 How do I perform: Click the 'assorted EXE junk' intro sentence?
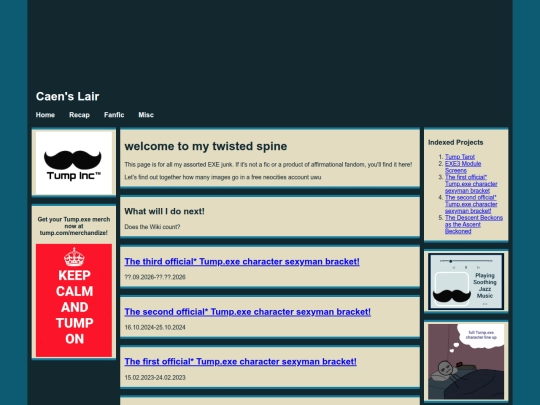coord(268,165)
